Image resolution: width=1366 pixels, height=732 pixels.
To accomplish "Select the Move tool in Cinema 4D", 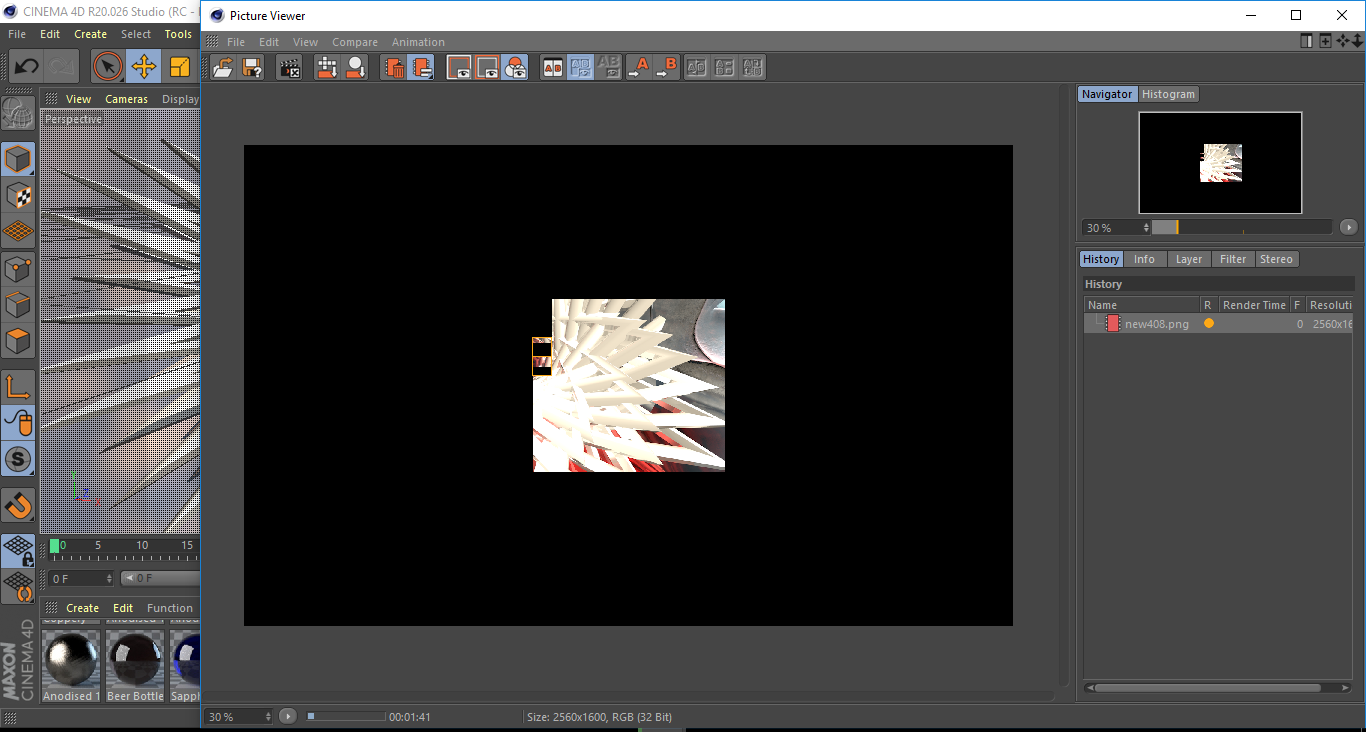I will [x=143, y=67].
